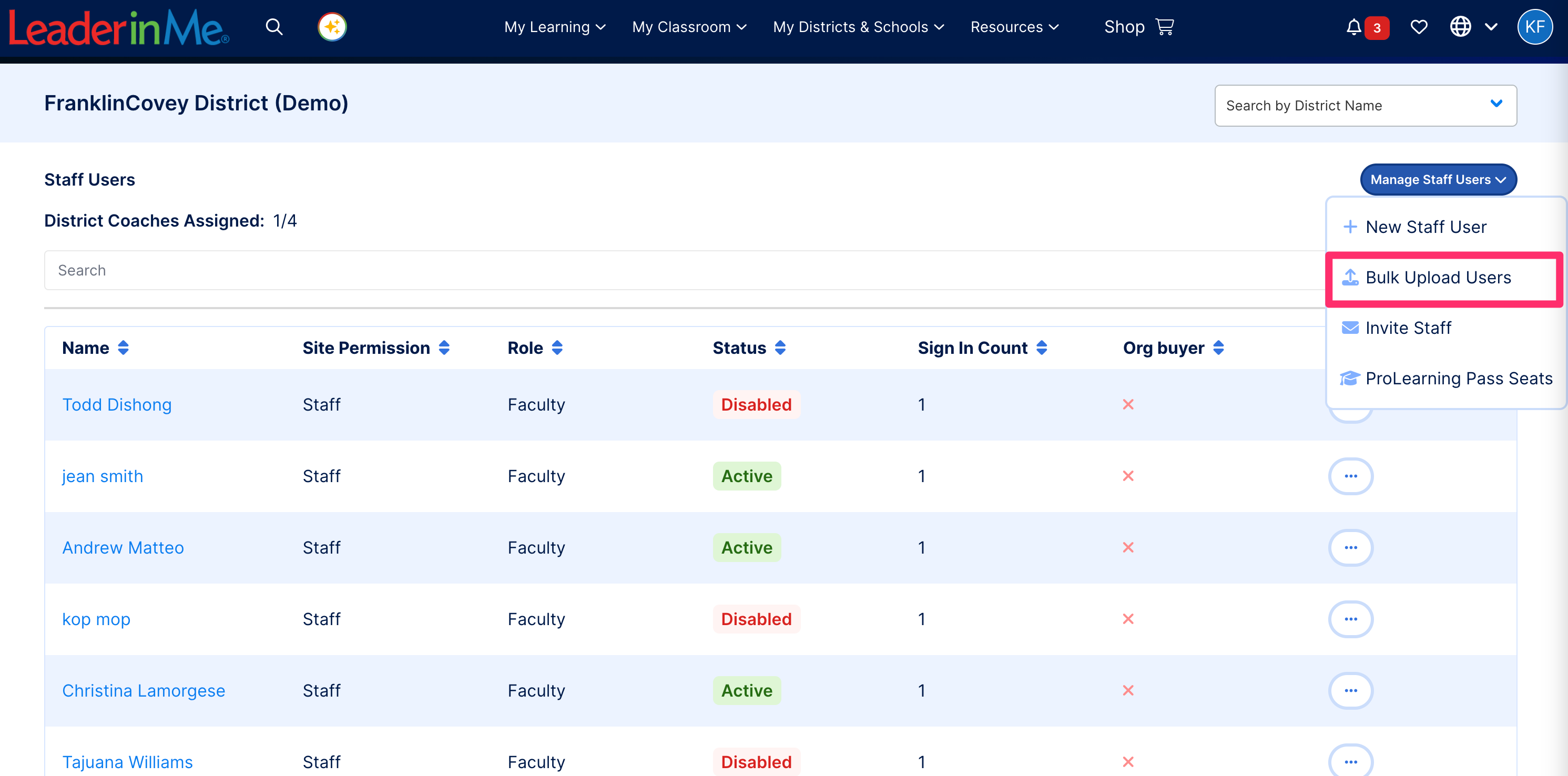Sort by Site Permission column arrows

tap(444, 348)
